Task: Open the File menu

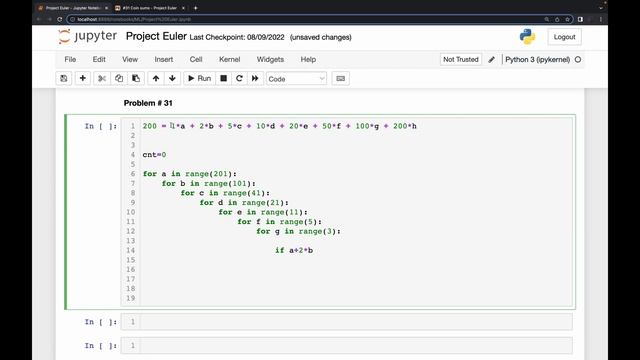Action: click(x=70, y=59)
